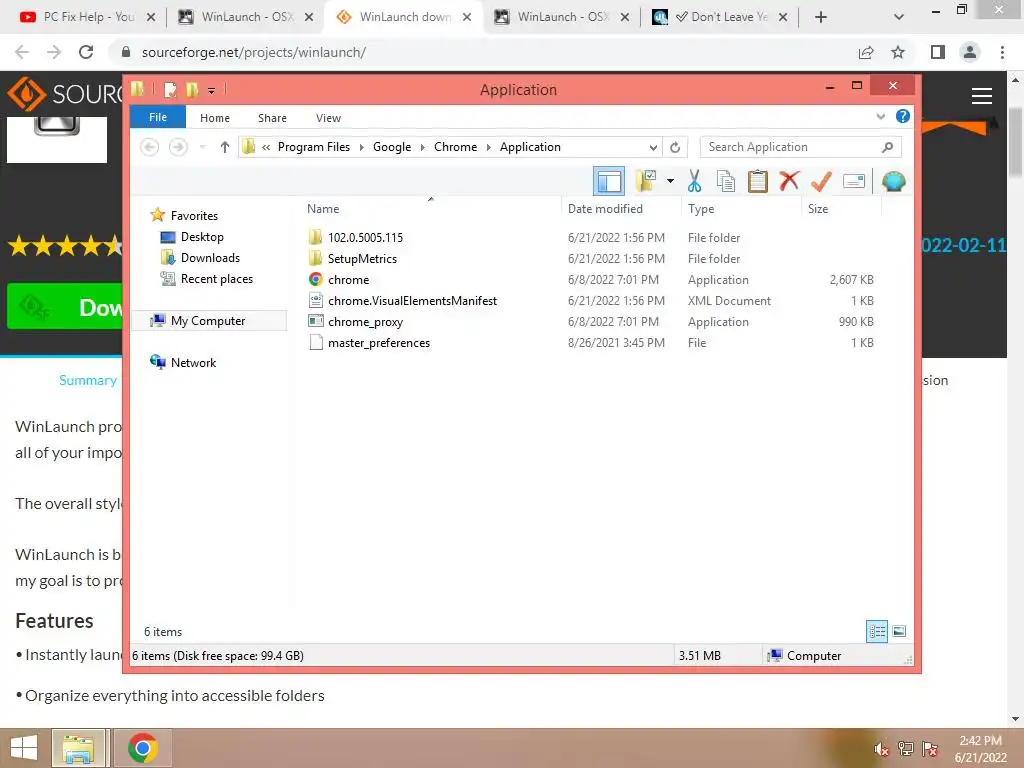Viewport: 1024px width, 768px height.
Task: Toggle the navigation pane layout button
Action: click(609, 182)
